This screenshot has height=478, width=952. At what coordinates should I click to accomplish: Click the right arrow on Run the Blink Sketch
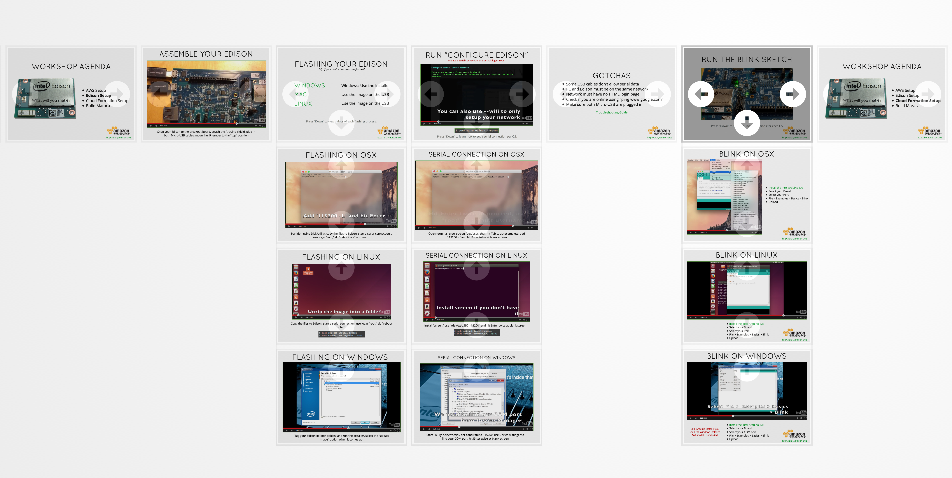792,94
